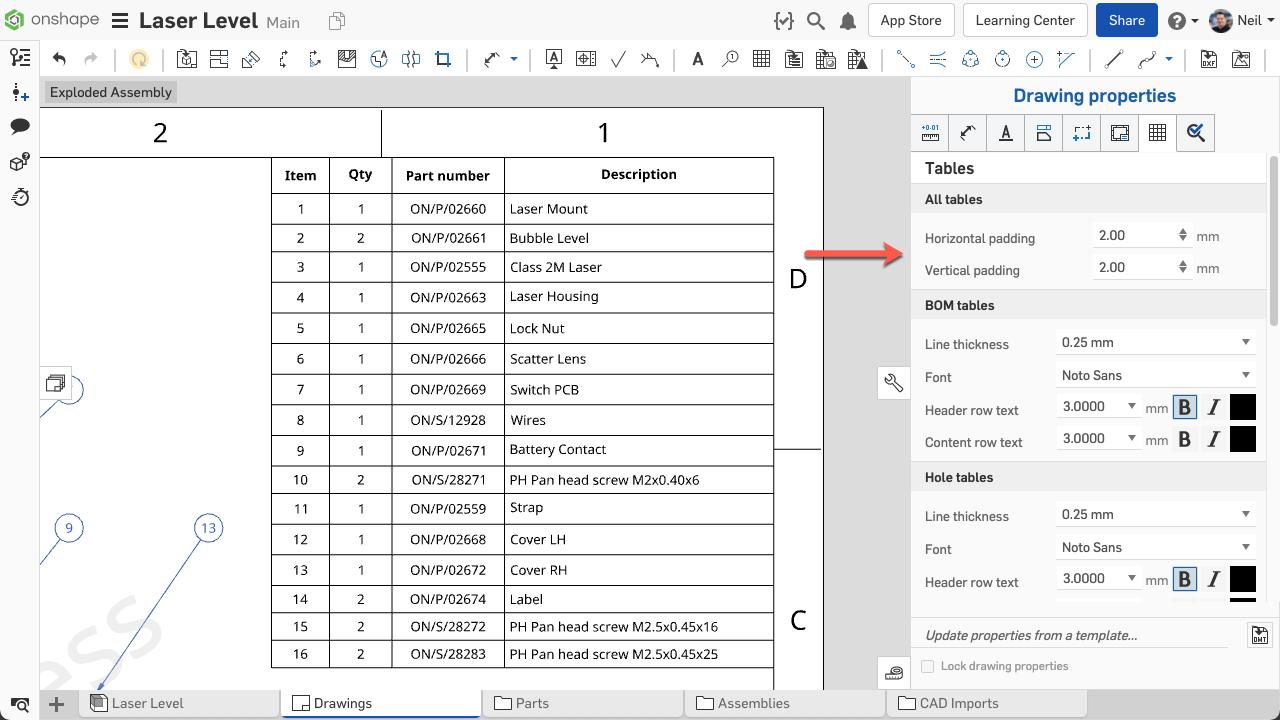The height and width of the screenshot is (720, 1280).
Task: Toggle italic for BOM content row text
Action: tap(1213, 440)
